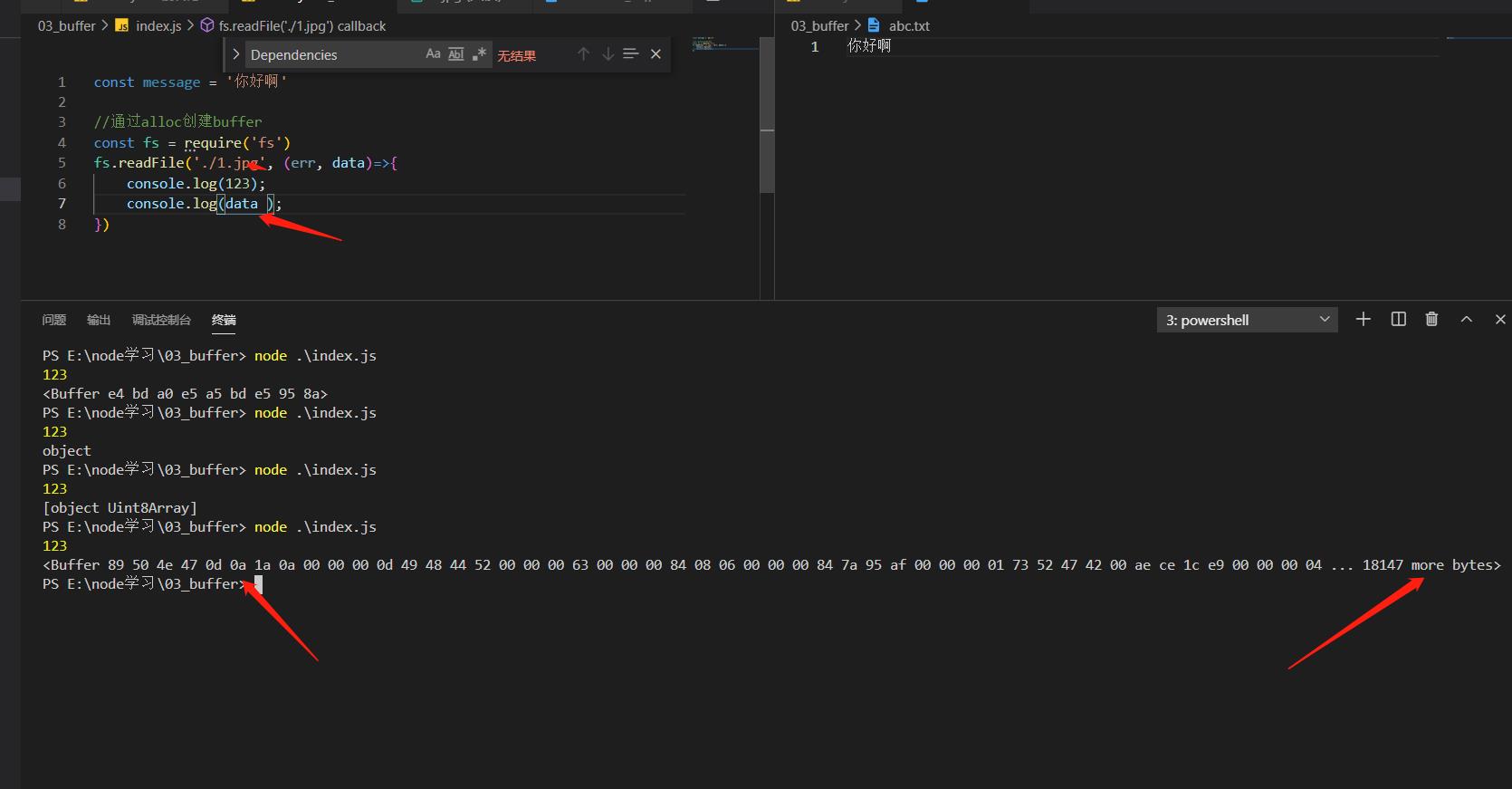Click console.log(123) on line 6
Screen dimensions: 1512x789
coord(196,184)
